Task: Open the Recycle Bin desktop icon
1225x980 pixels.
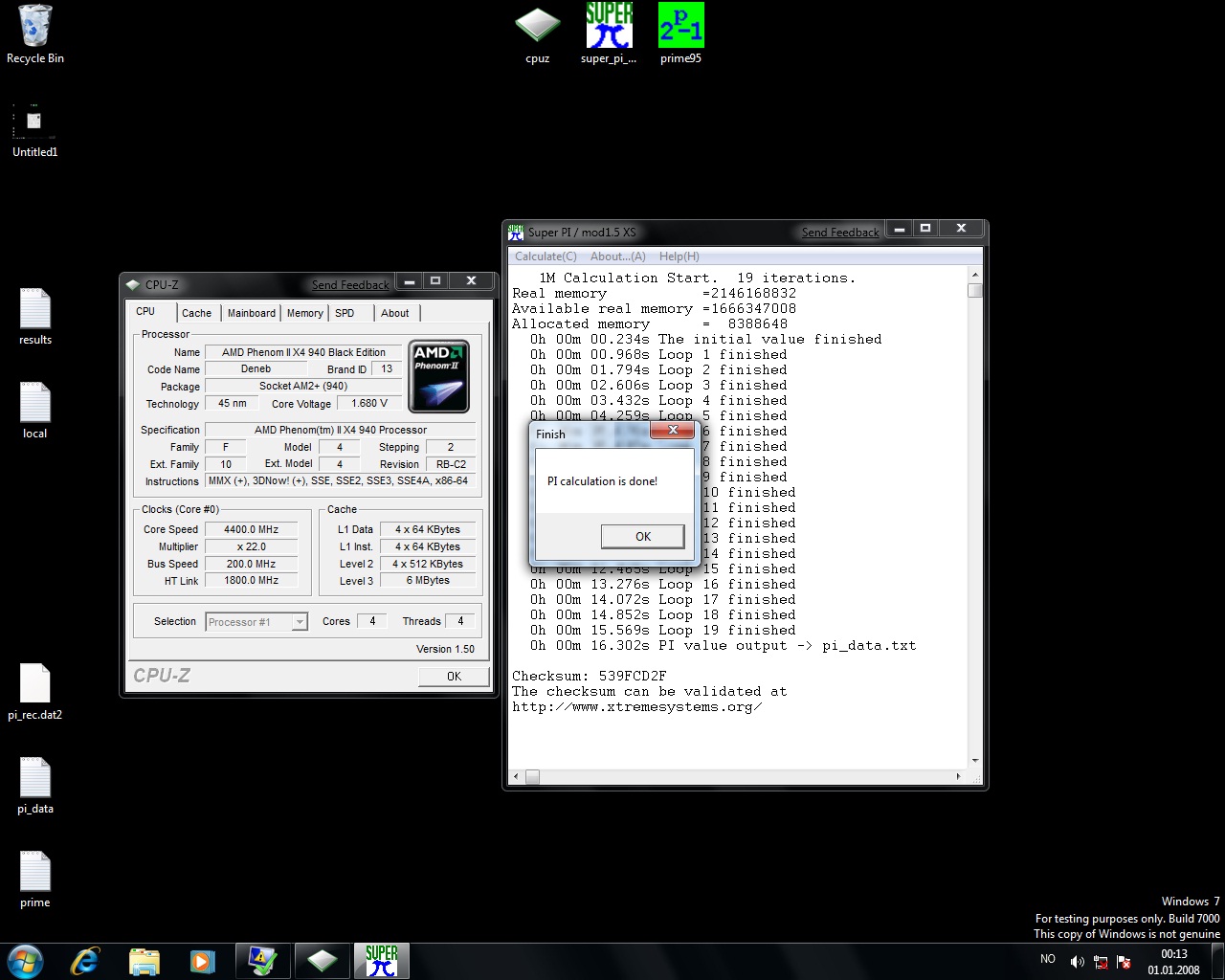Action: point(35,34)
